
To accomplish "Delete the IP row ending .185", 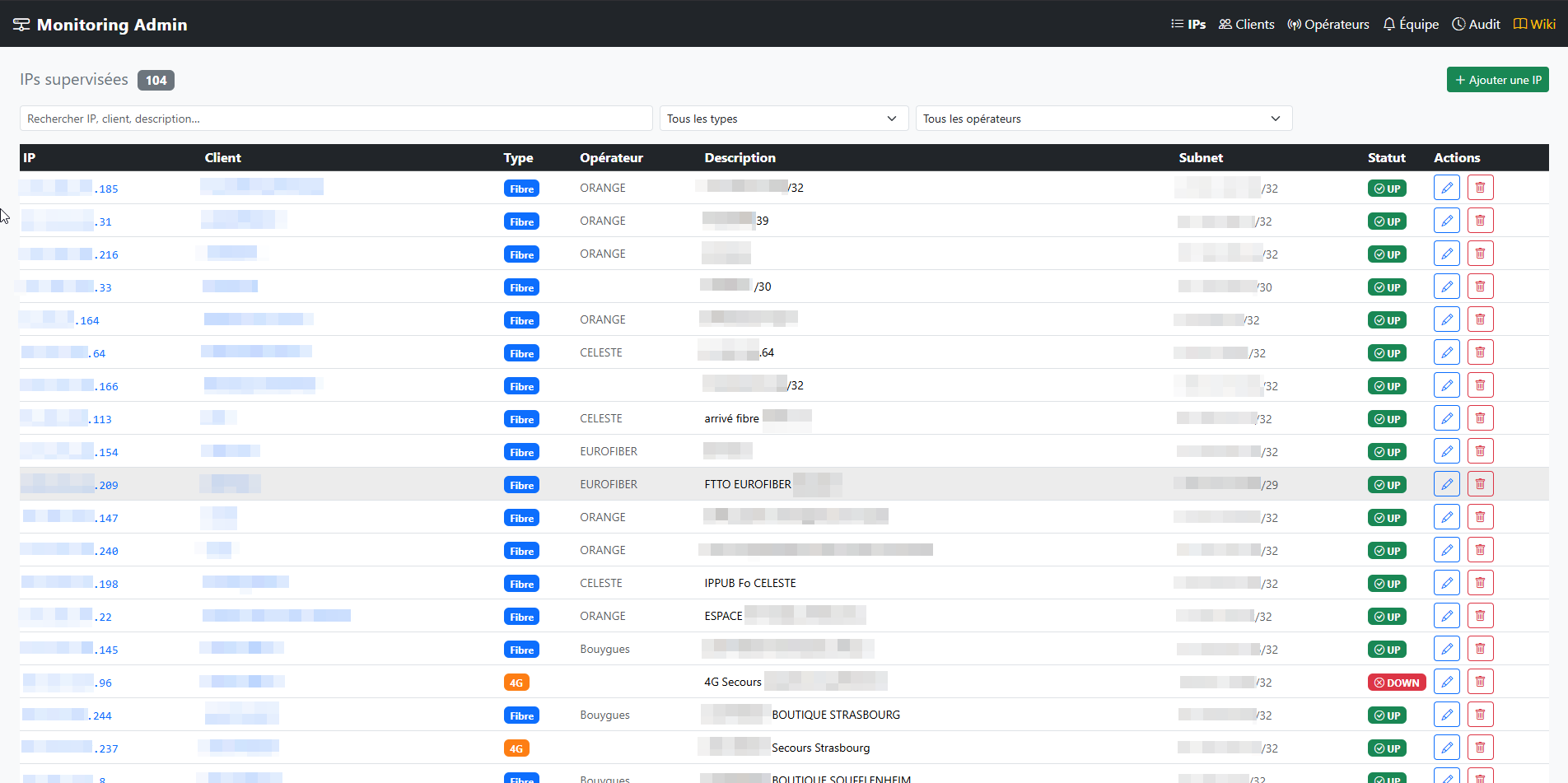I will [x=1480, y=188].
